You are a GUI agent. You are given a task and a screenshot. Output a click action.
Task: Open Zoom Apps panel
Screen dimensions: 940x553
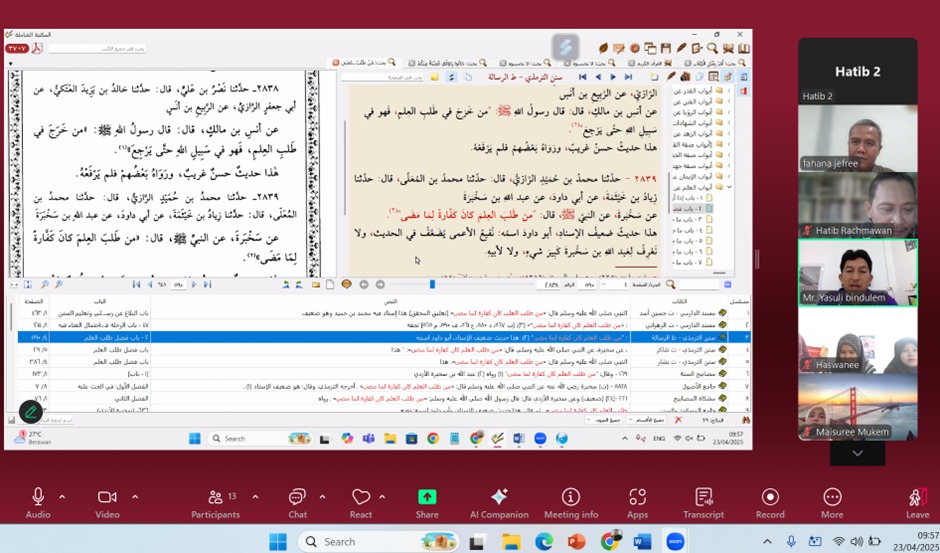click(x=637, y=503)
